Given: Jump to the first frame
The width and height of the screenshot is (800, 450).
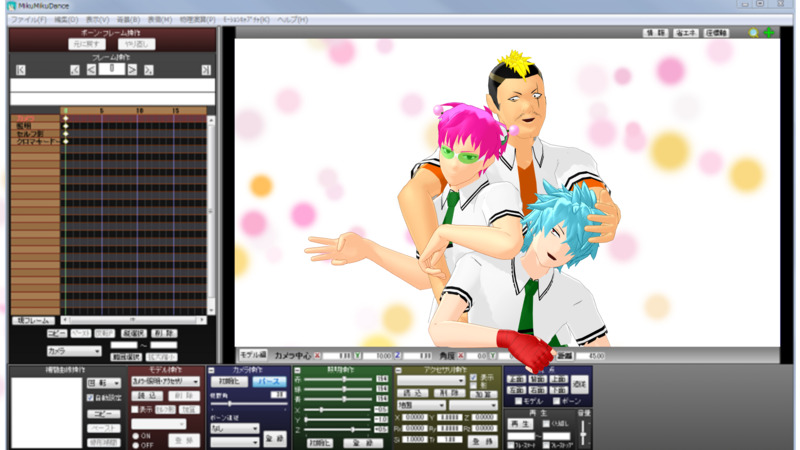Looking at the screenshot, I should [21, 70].
